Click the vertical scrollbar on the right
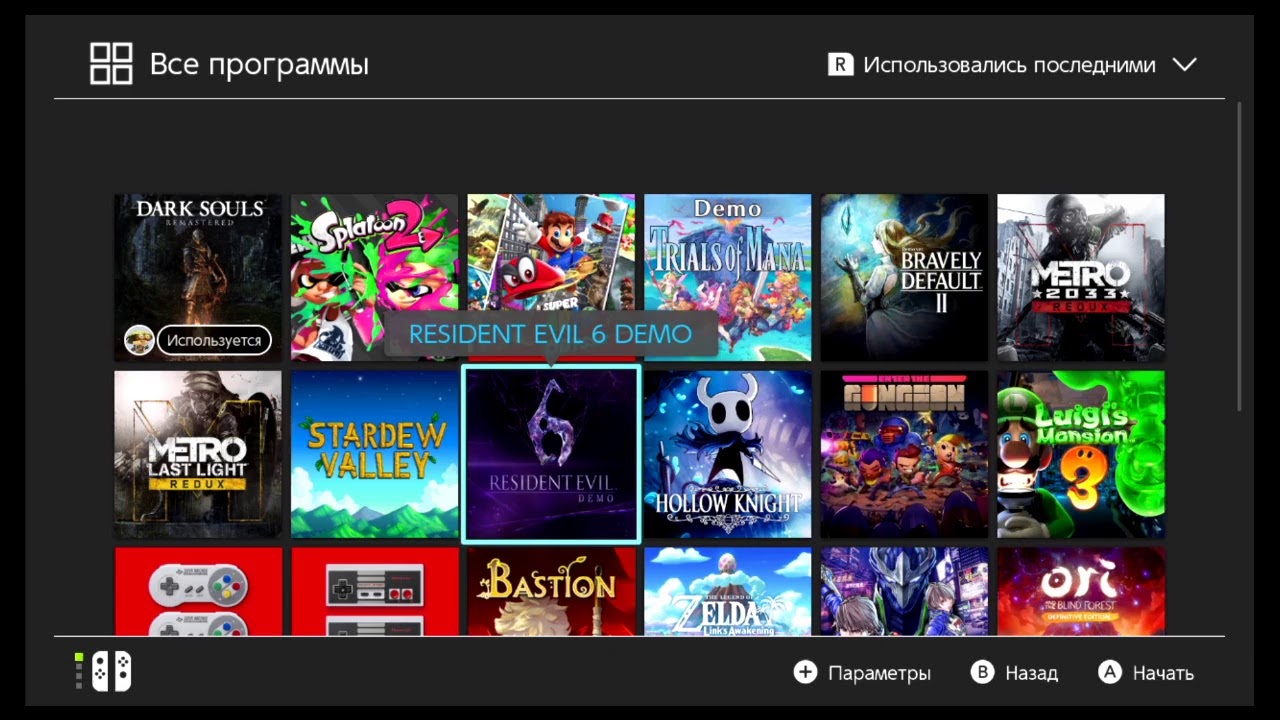Screen dimensions: 1280x720 tap(1239, 255)
